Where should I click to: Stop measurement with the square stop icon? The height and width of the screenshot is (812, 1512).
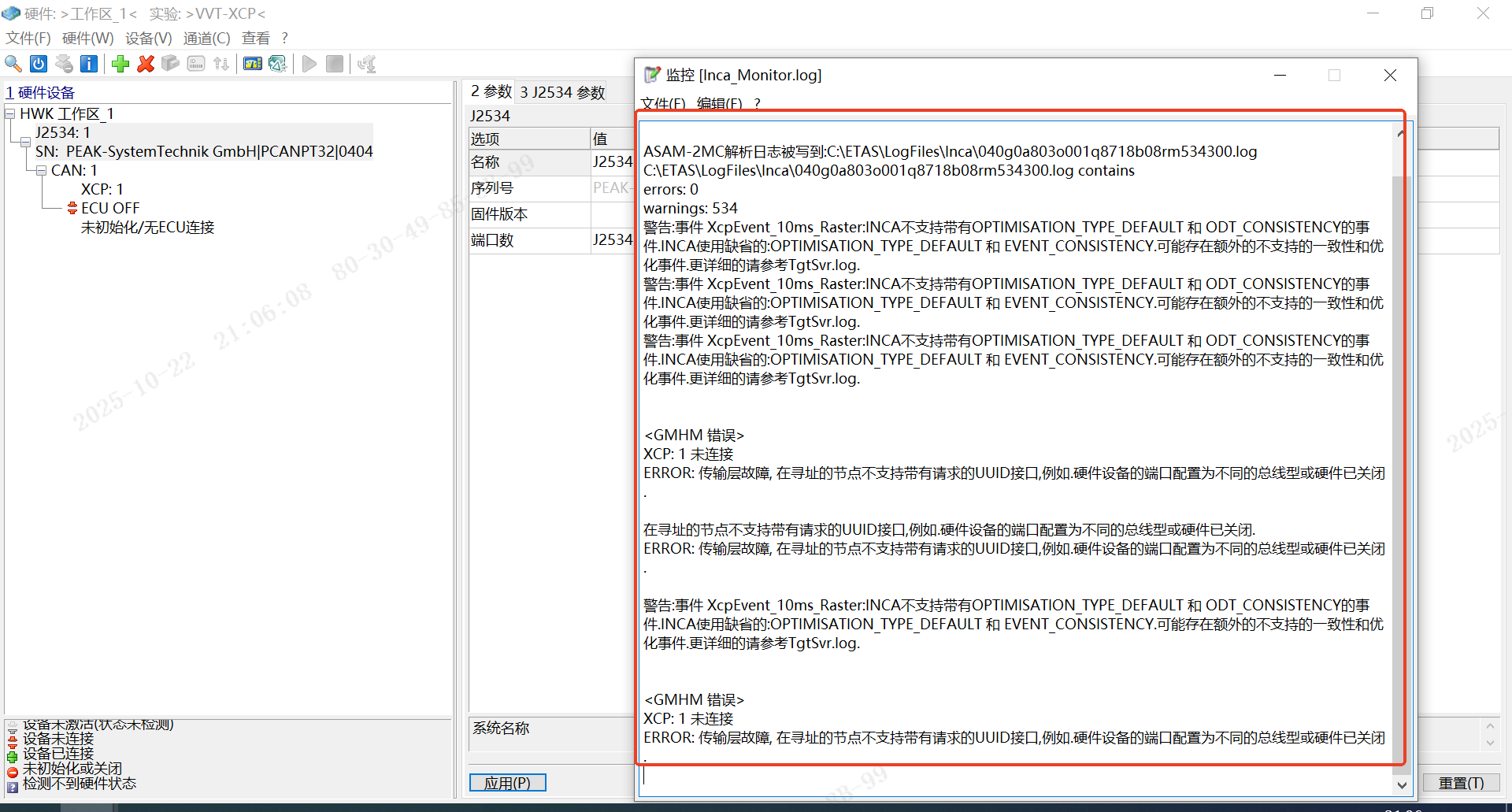pyautogui.click(x=335, y=64)
